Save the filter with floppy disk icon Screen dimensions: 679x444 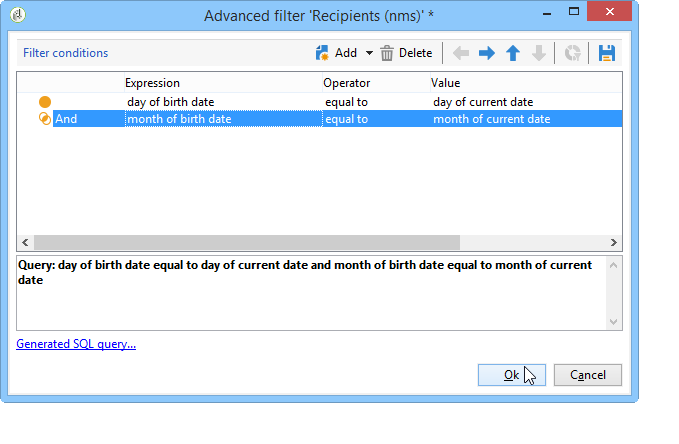click(607, 53)
